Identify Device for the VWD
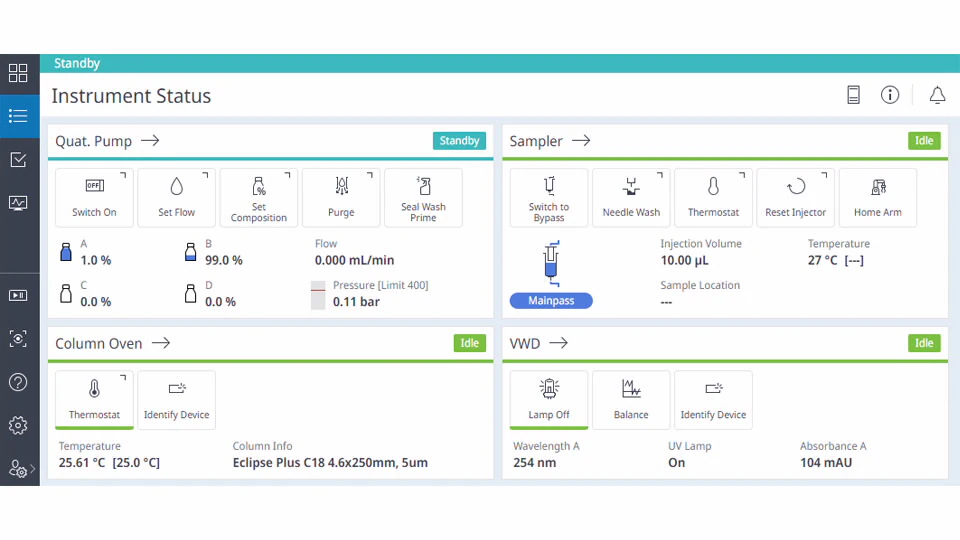The height and width of the screenshot is (540, 960). (x=713, y=400)
